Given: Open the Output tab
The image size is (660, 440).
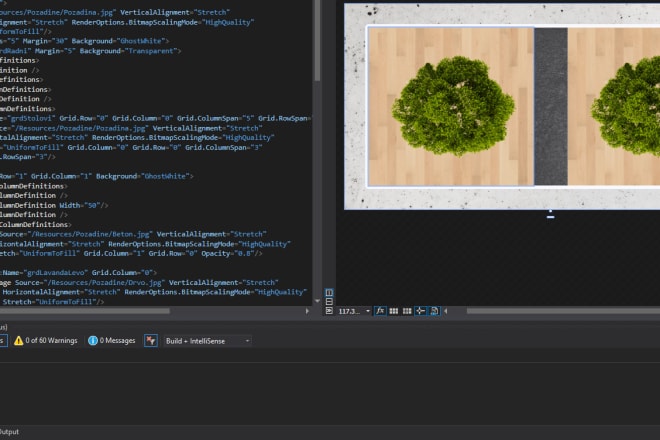Looking at the screenshot, I should click(x=9, y=432).
